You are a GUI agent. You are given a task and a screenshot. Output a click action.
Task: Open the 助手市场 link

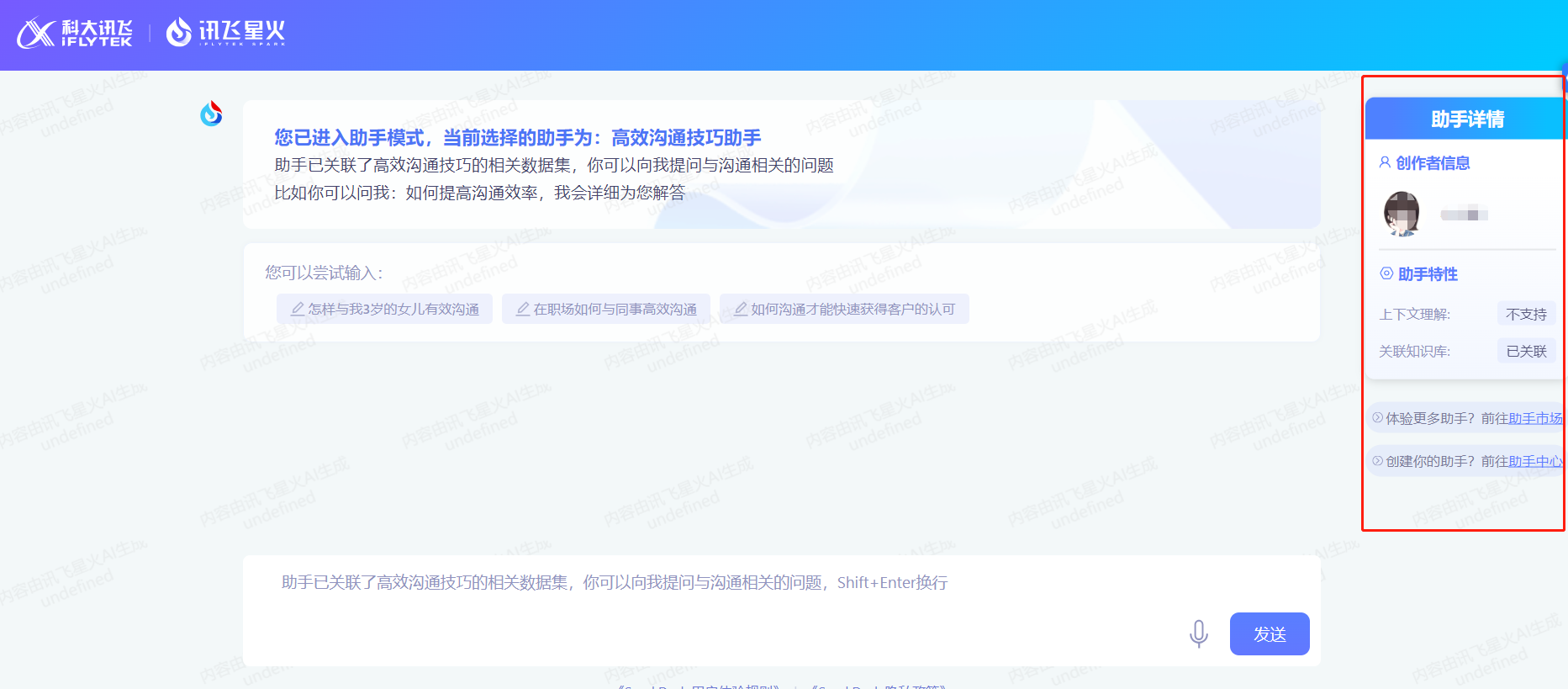click(1535, 418)
